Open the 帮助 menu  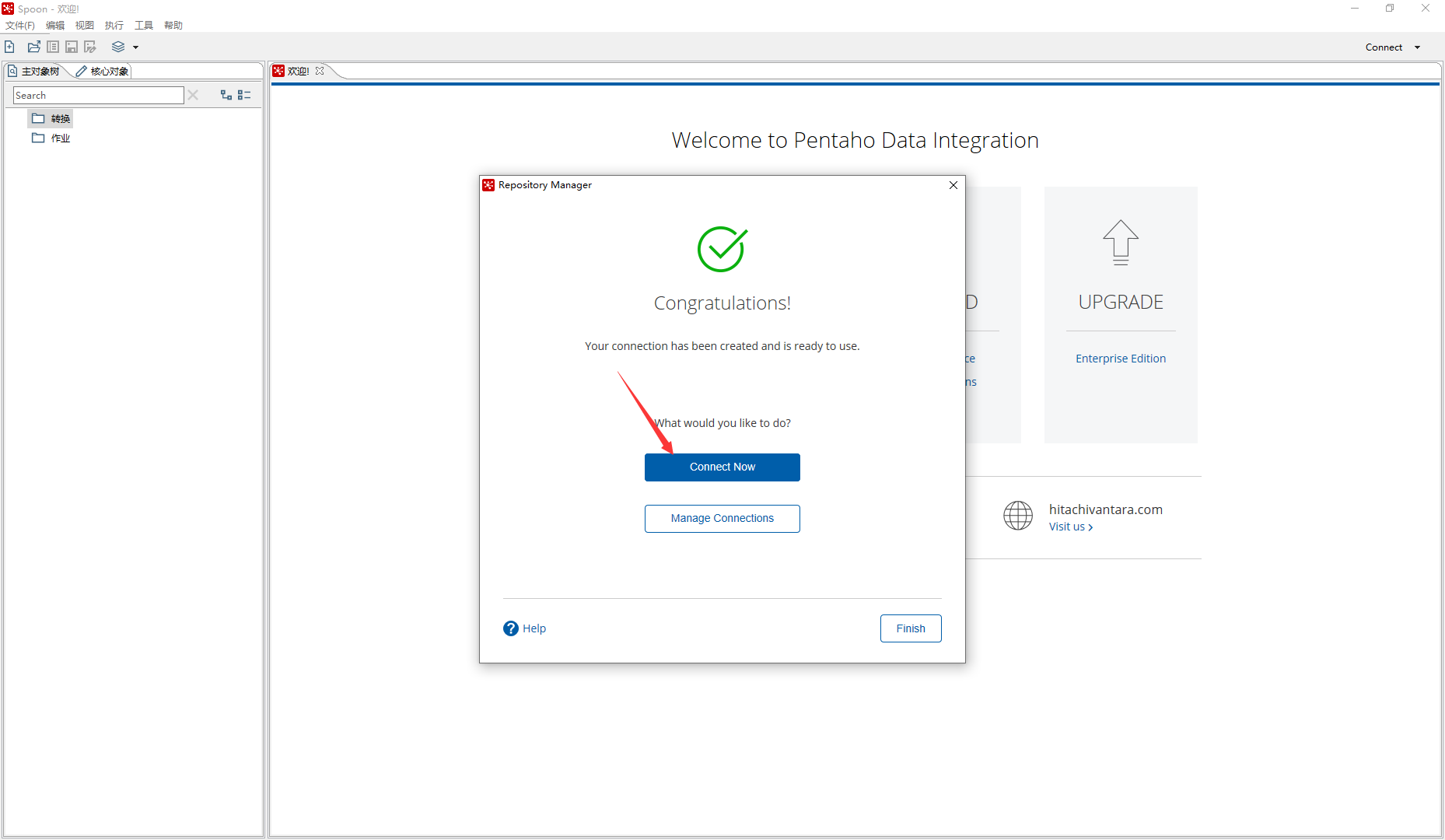coord(173,26)
